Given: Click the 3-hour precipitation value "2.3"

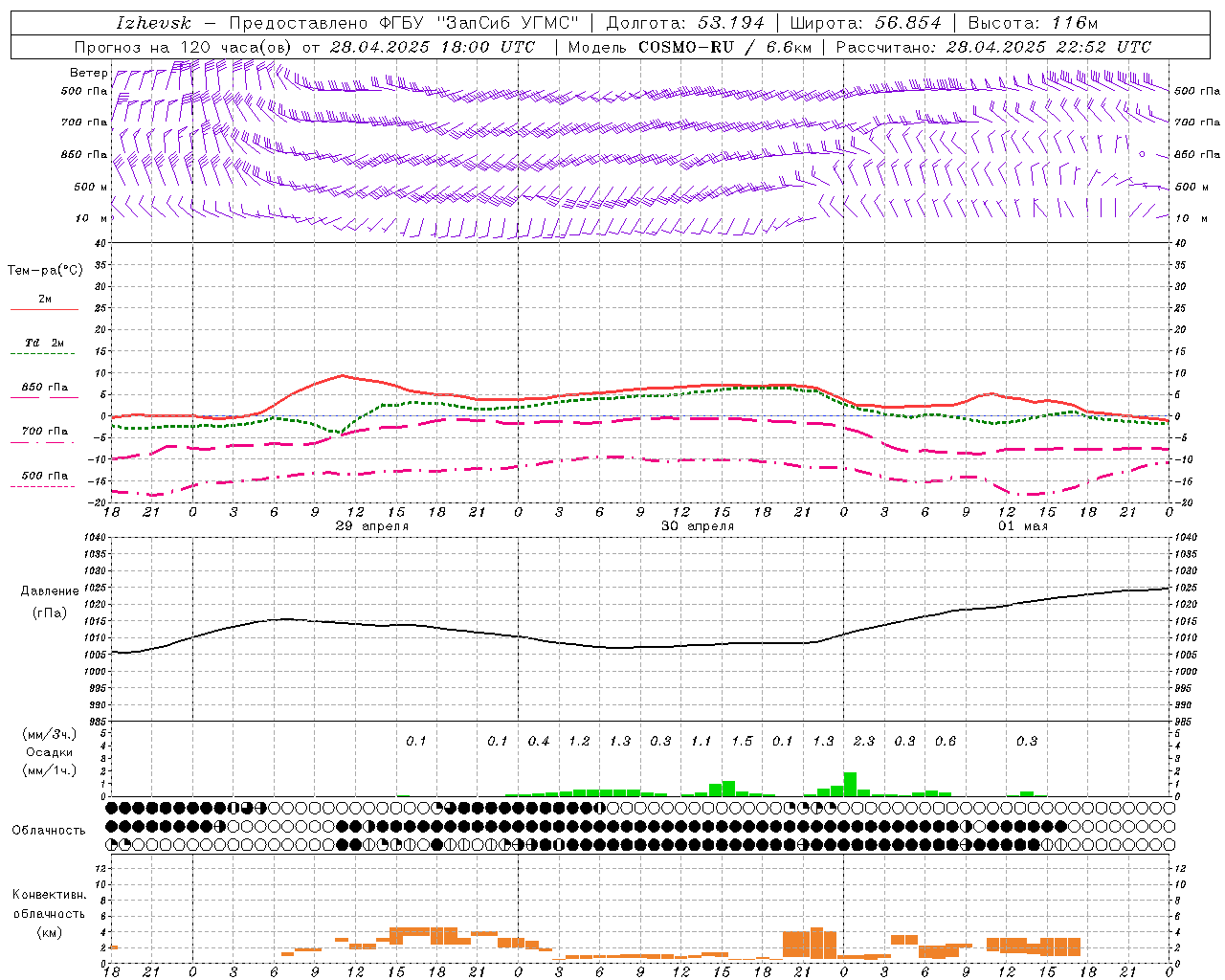Looking at the screenshot, I should click(x=864, y=742).
